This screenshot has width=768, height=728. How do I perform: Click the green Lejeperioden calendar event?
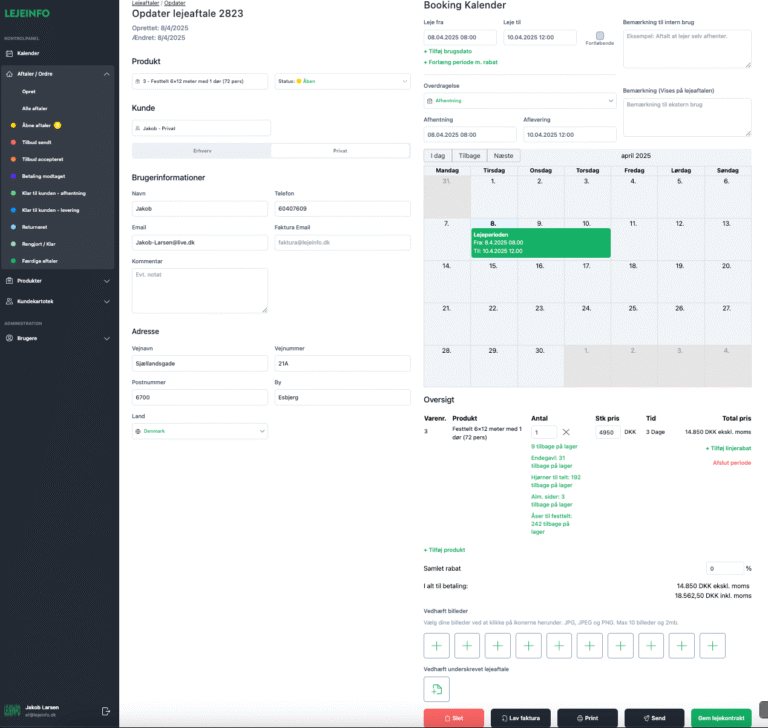[x=541, y=243]
